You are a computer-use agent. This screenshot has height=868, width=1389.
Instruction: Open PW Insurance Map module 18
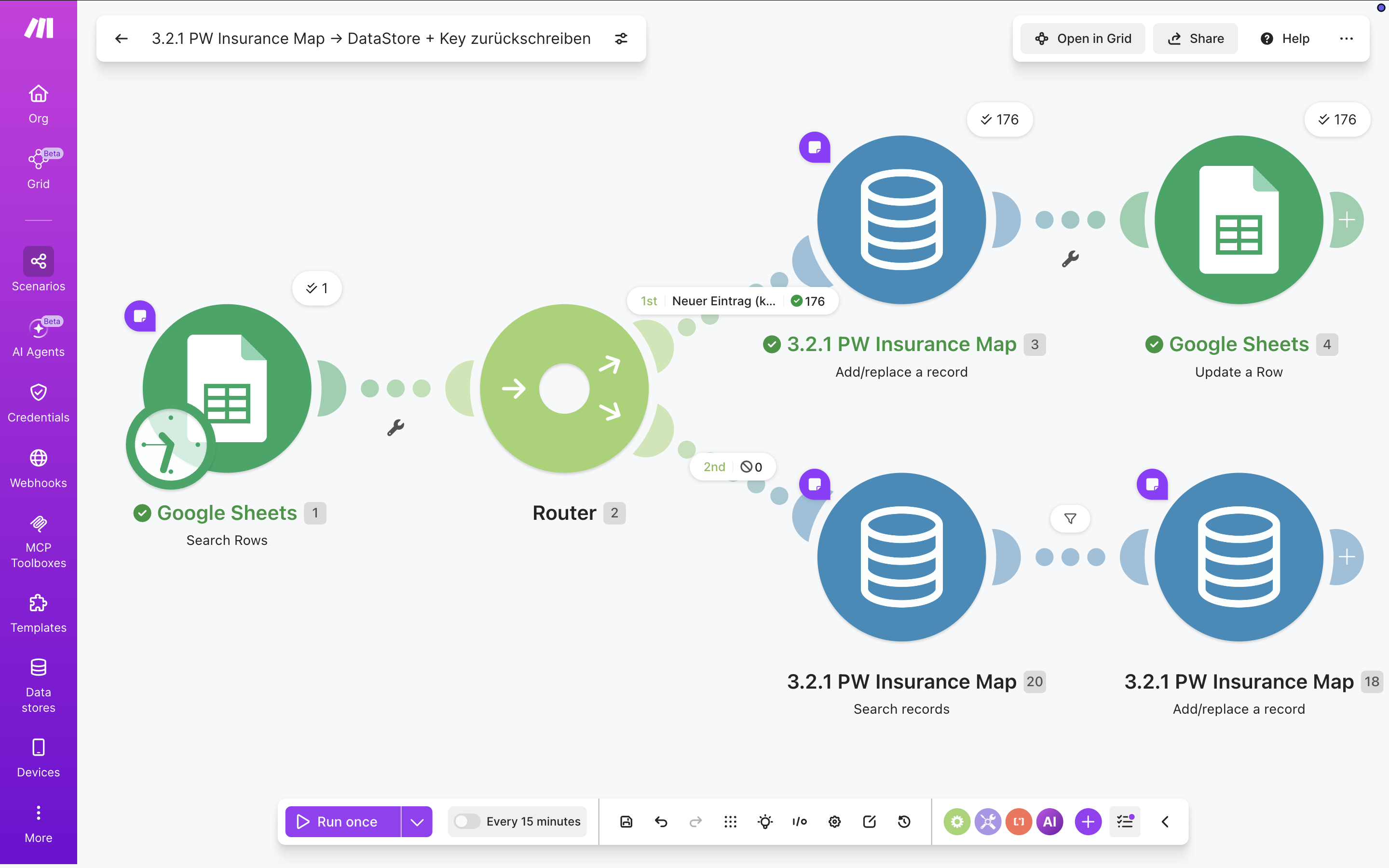pyautogui.click(x=1239, y=557)
